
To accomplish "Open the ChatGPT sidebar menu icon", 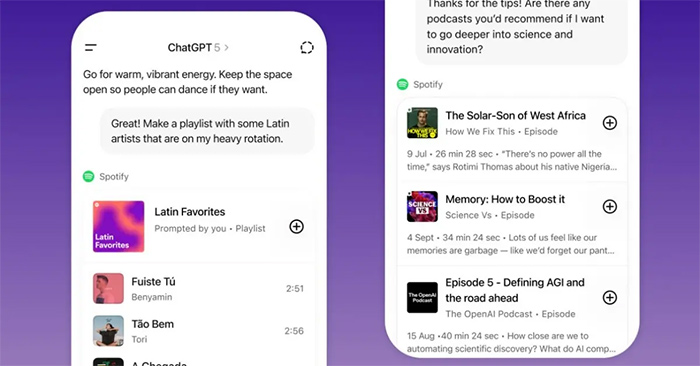I will click(x=91, y=47).
